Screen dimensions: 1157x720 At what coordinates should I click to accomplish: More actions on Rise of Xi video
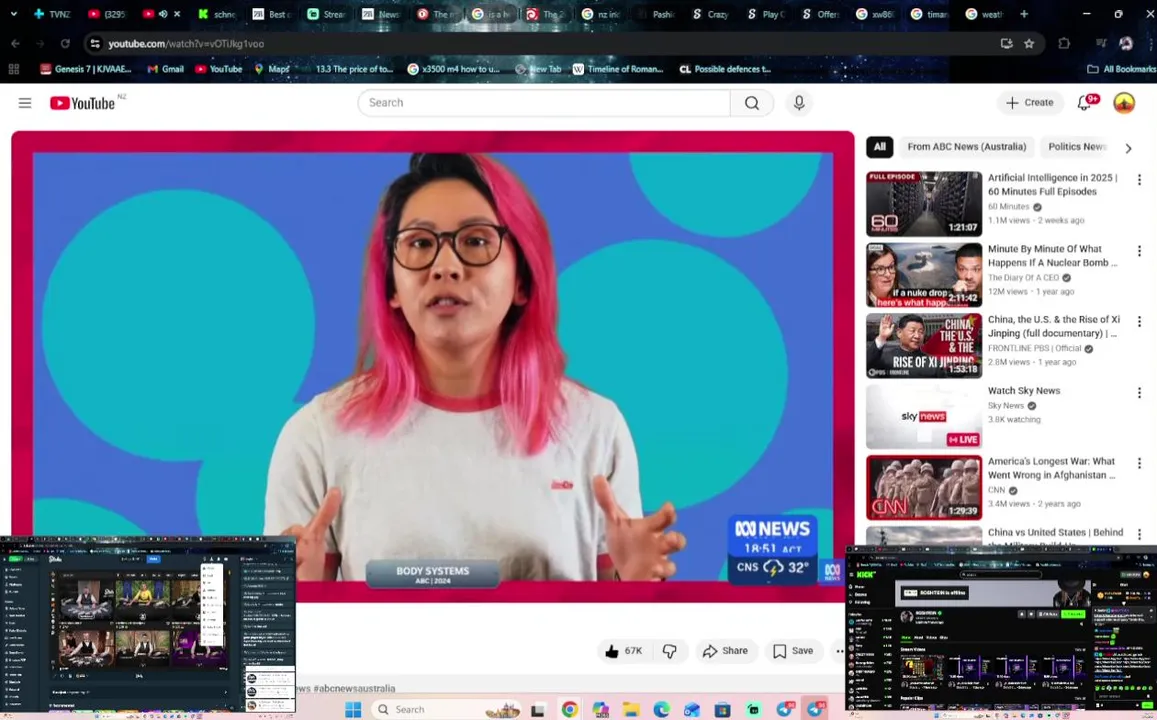pos(1139,322)
